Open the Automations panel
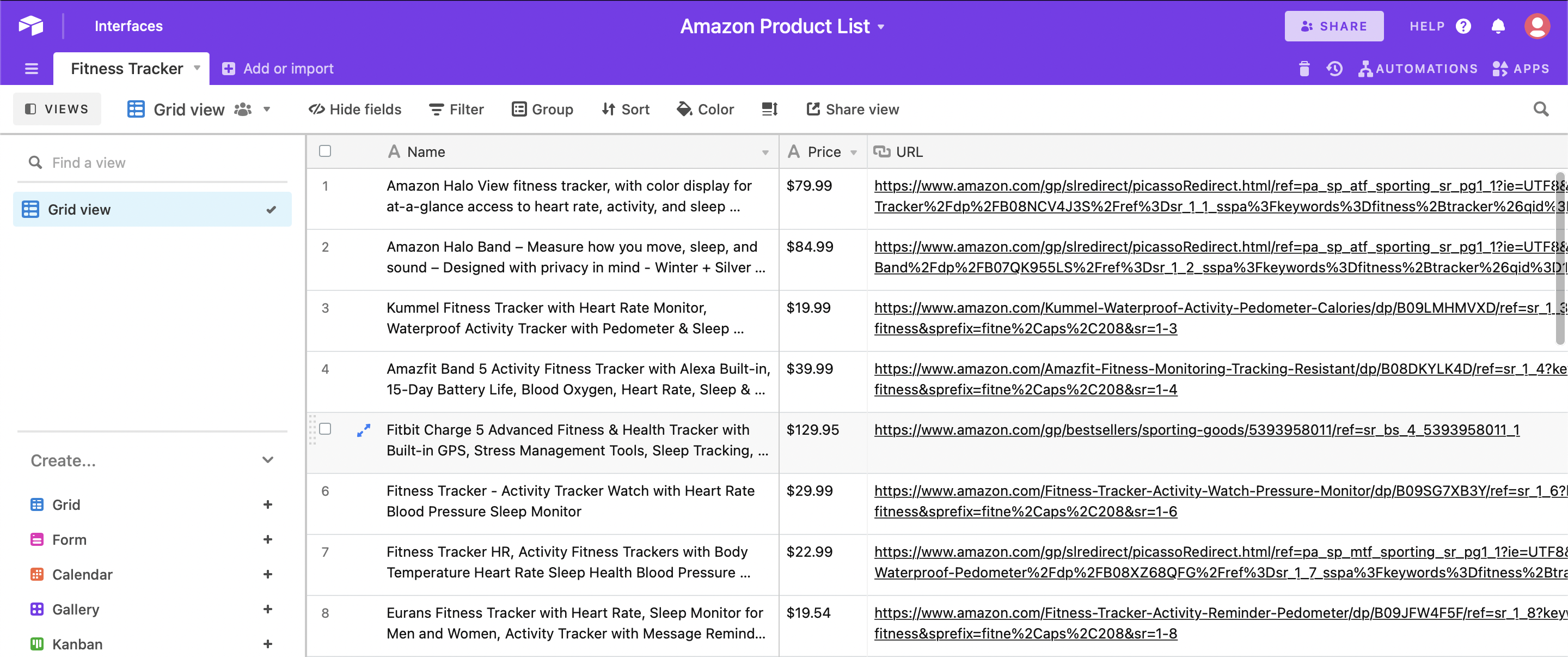This screenshot has height=657, width=1568. pos(1418,68)
